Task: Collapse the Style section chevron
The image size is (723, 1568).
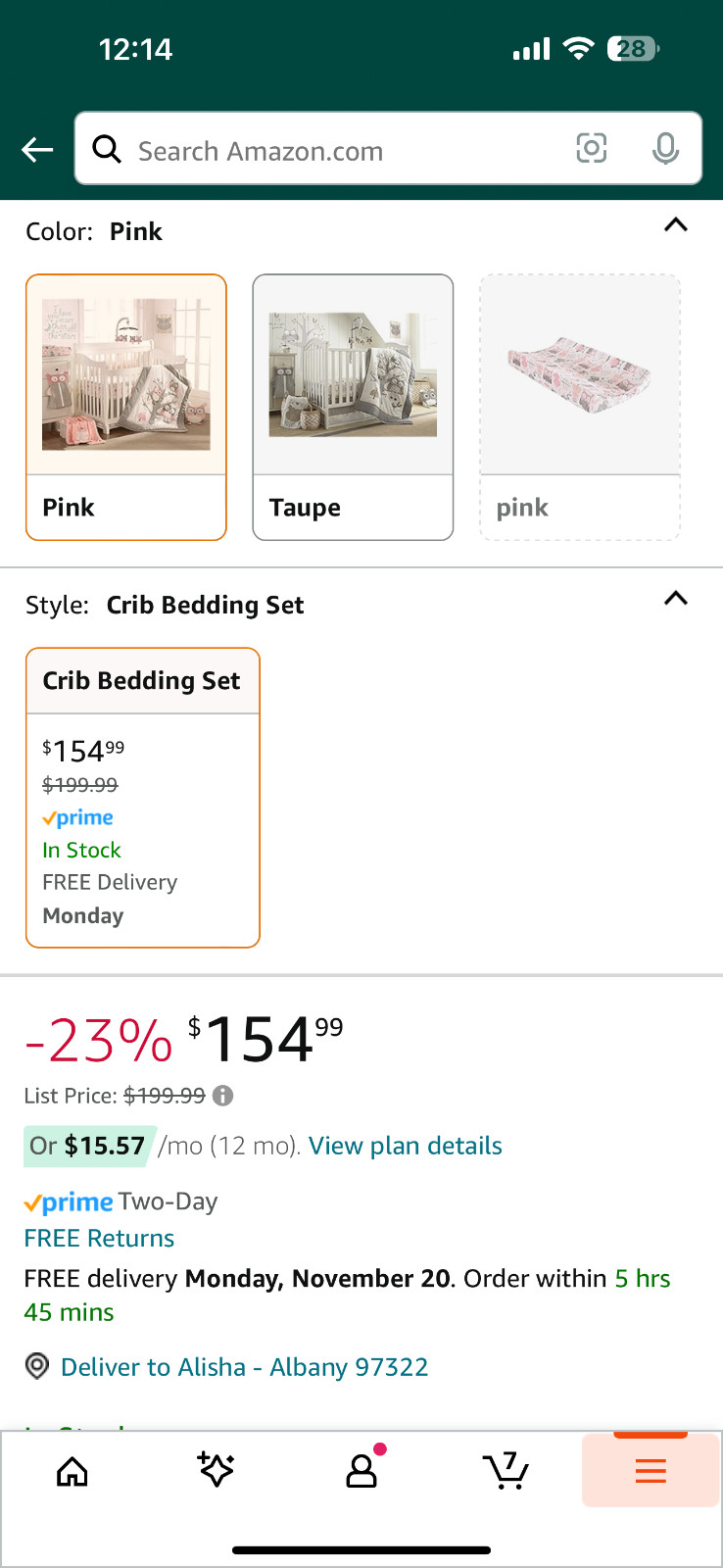Action: click(x=676, y=599)
